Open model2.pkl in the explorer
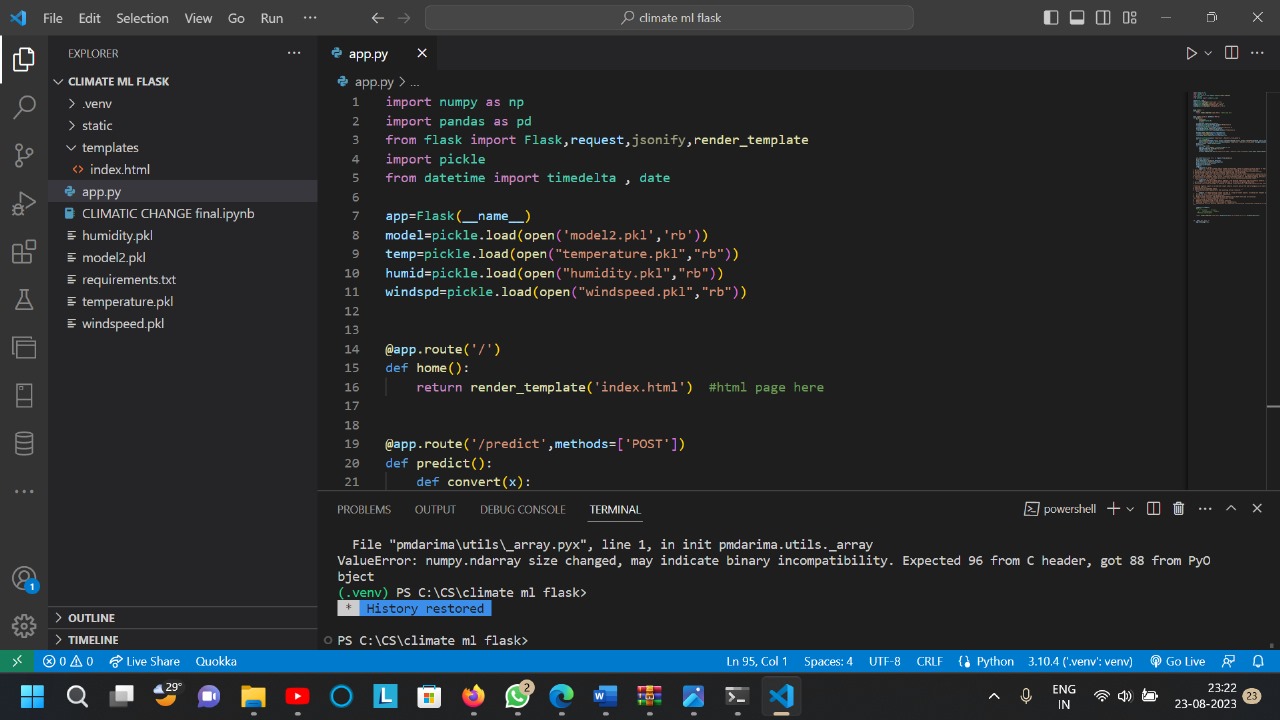 113,257
